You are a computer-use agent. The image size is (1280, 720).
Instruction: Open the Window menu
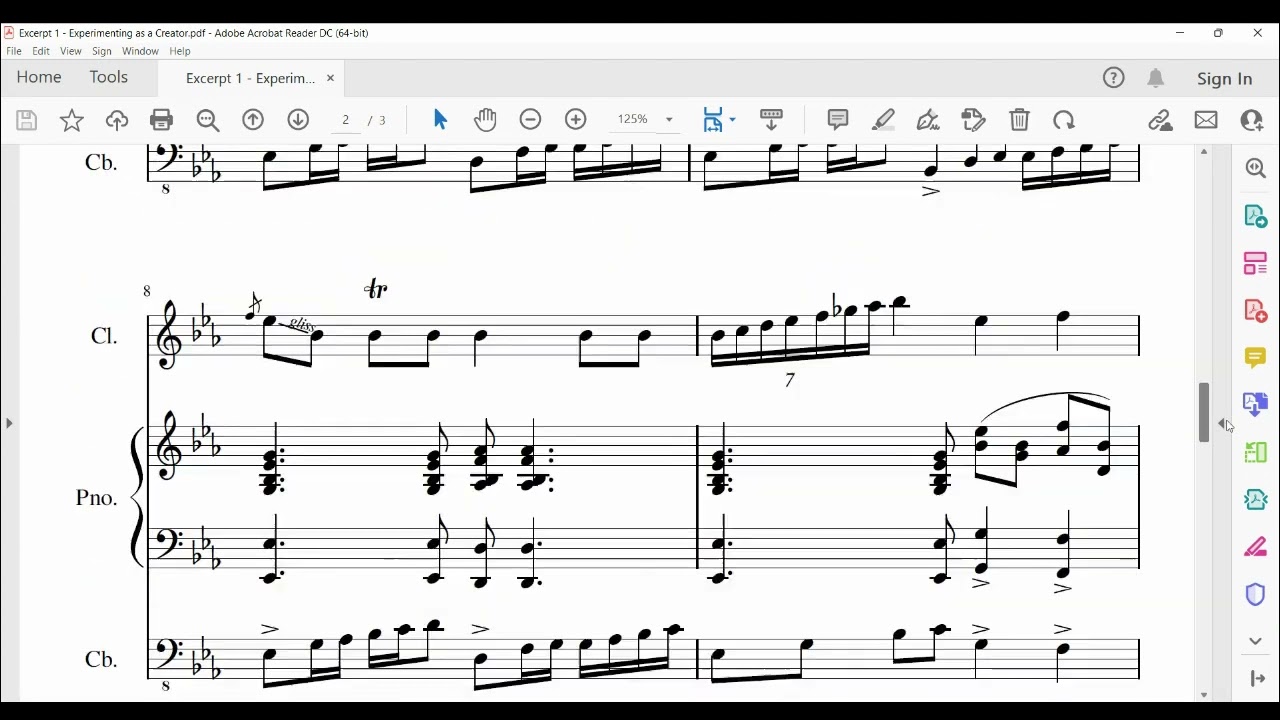click(x=140, y=51)
